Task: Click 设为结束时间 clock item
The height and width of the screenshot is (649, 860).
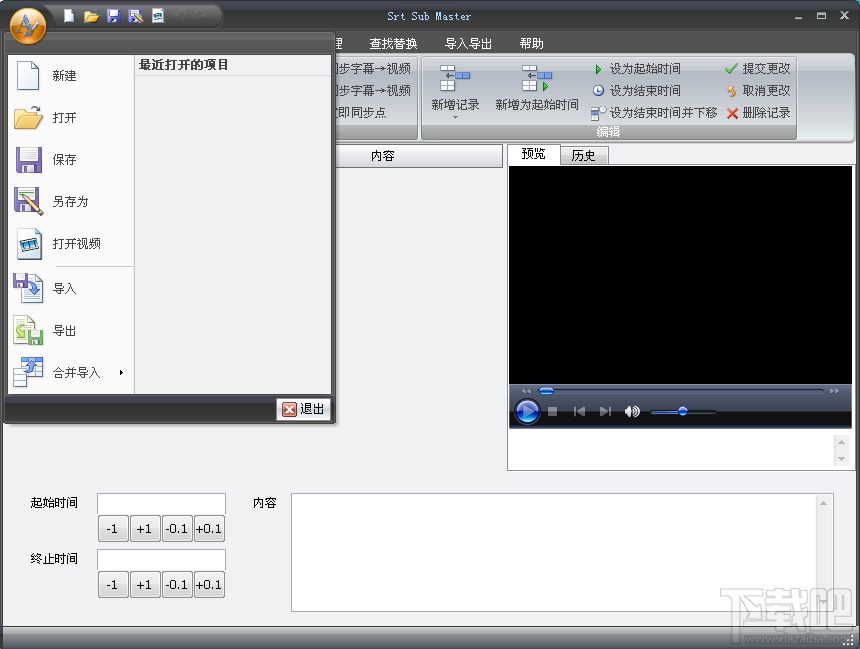Action: point(637,91)
